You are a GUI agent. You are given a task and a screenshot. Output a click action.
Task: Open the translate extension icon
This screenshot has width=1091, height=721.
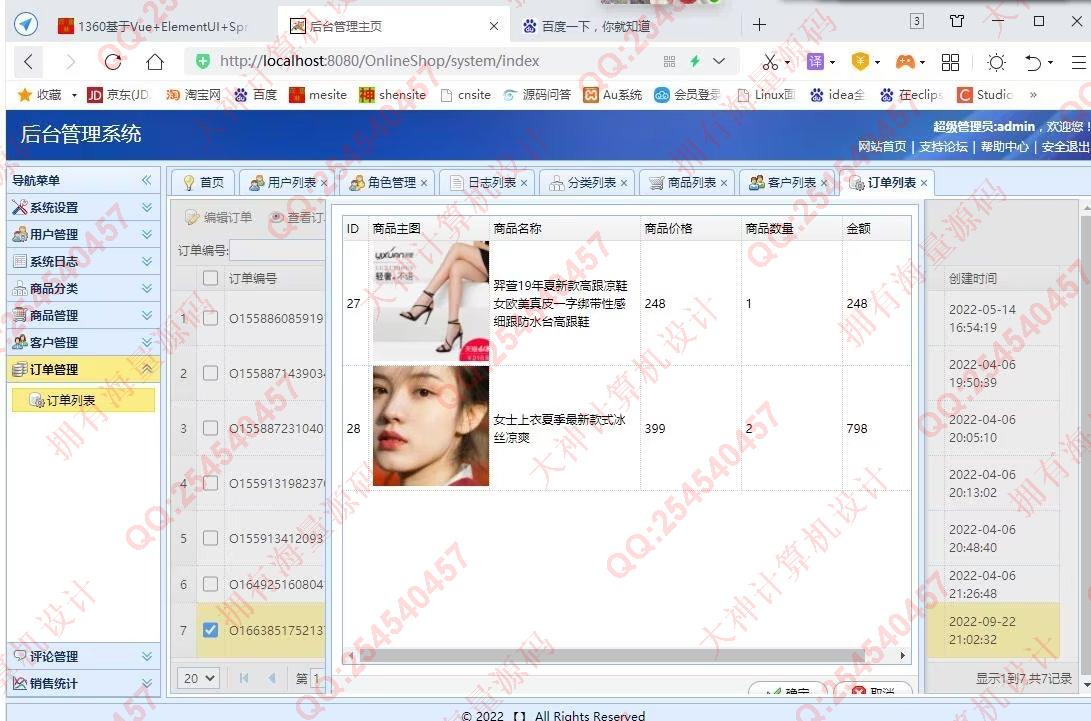[x=815, y=61]
